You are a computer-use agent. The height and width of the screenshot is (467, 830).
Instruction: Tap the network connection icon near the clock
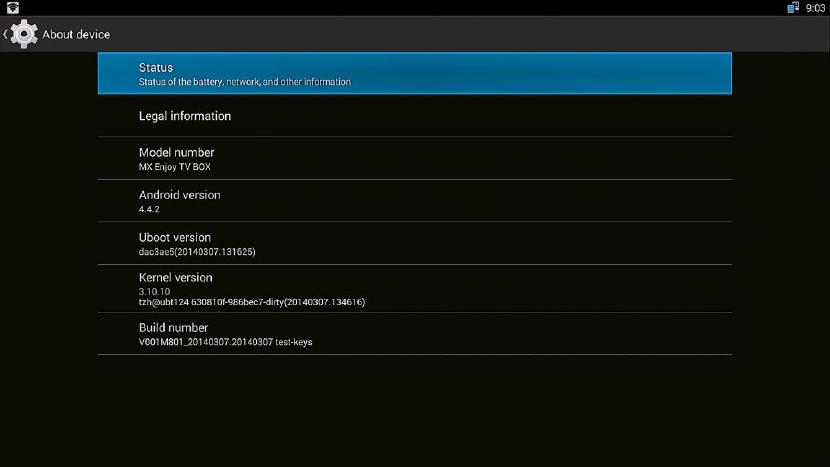tap(792, 7)
